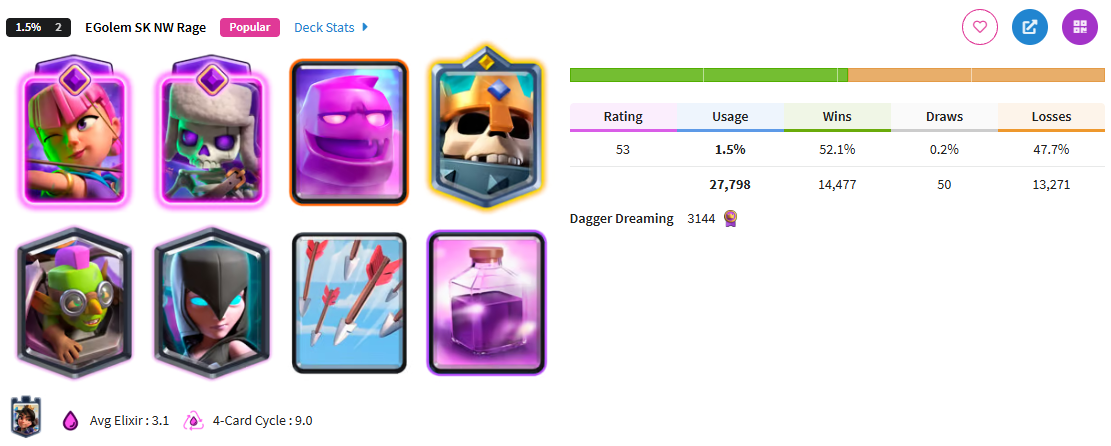Click the tower troop princess icon
The image size is (1111, 446).
(x=26, y=418)
